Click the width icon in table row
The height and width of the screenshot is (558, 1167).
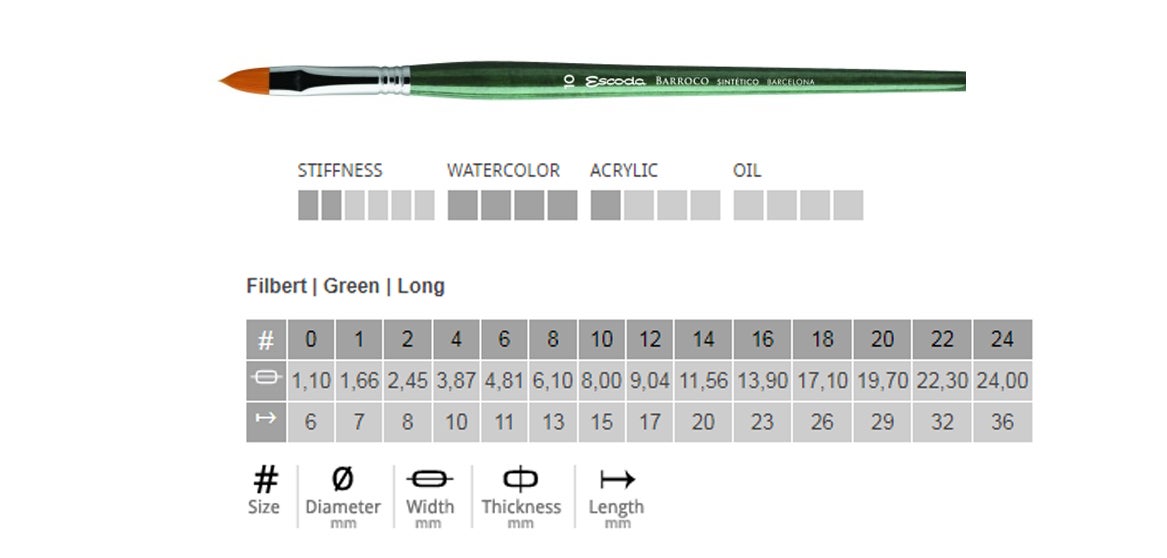click(x=266, y=380)
